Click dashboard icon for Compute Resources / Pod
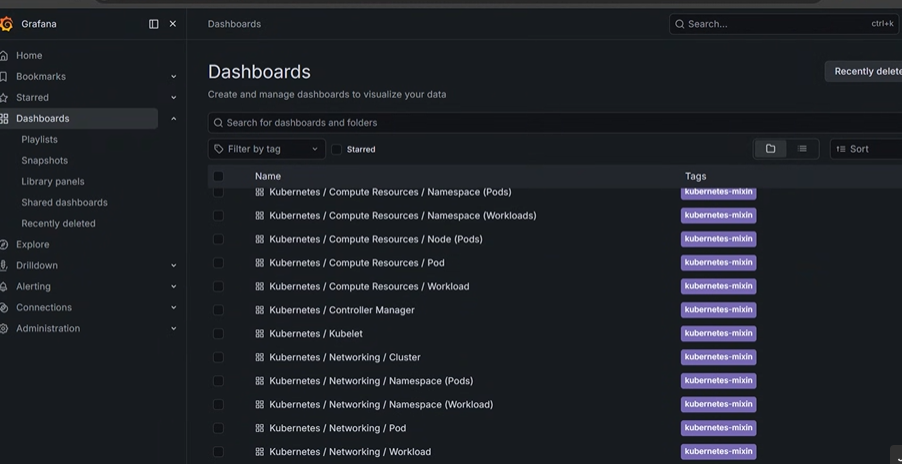This screenshot has height=464, width=902. click(x=259, y=263)
